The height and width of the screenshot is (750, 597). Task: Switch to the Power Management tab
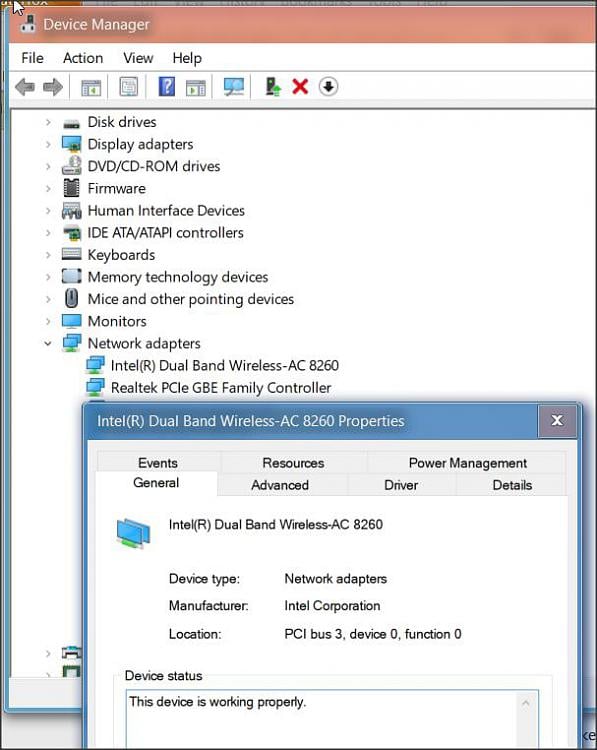467,463
